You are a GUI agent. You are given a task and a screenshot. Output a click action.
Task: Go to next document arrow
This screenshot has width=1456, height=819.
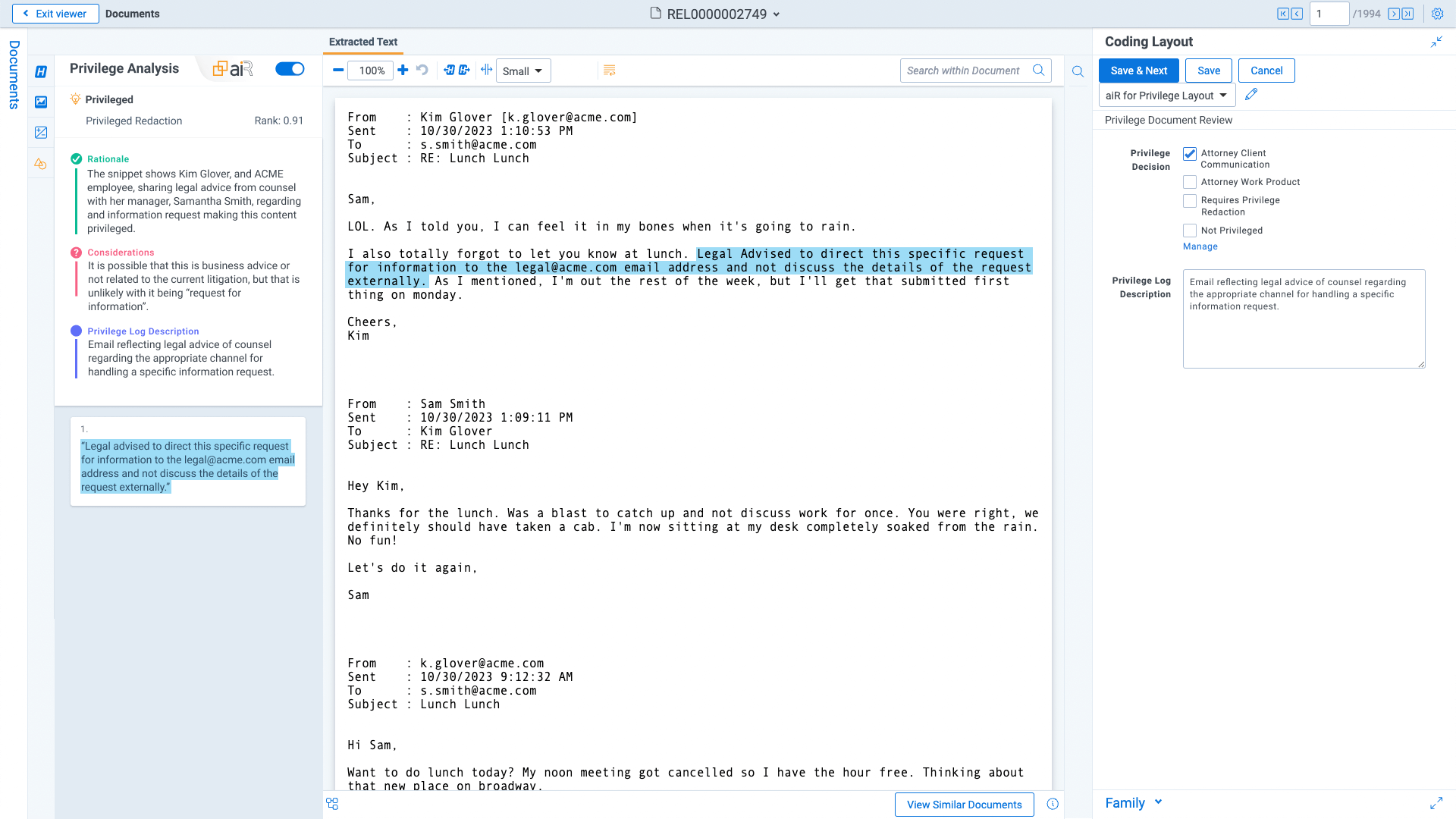[1393, 14]
